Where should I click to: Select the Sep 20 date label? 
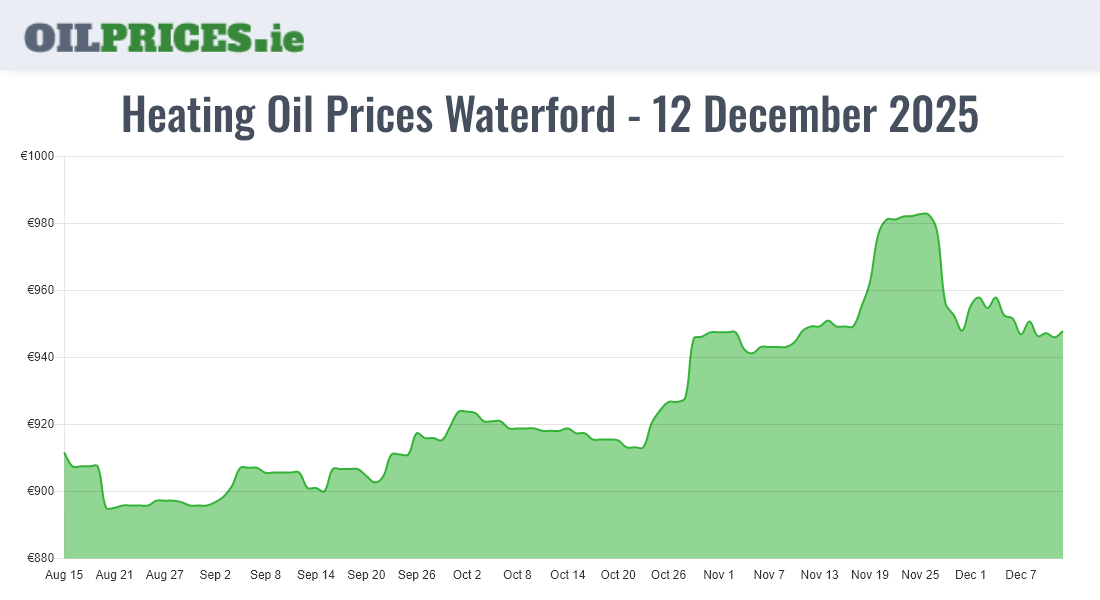[366, 575]
